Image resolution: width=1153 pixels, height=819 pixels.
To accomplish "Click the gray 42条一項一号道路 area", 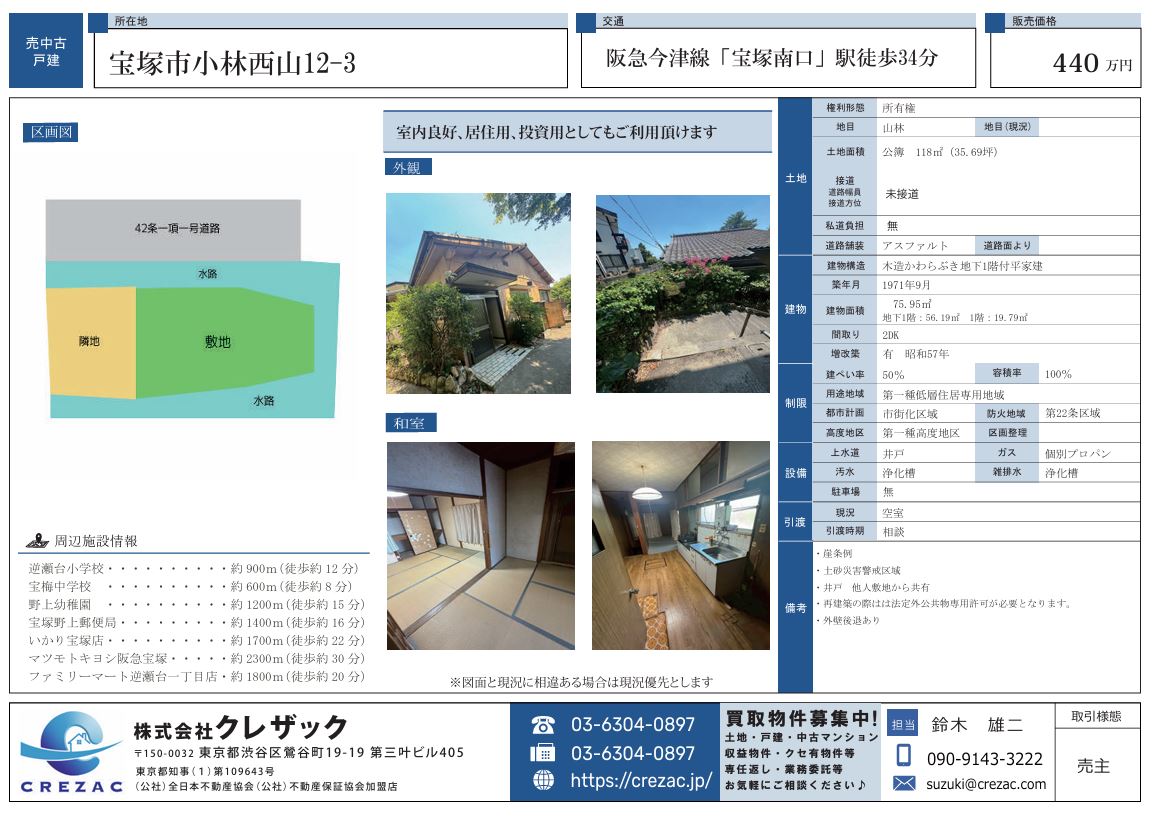I will [172, 229].
